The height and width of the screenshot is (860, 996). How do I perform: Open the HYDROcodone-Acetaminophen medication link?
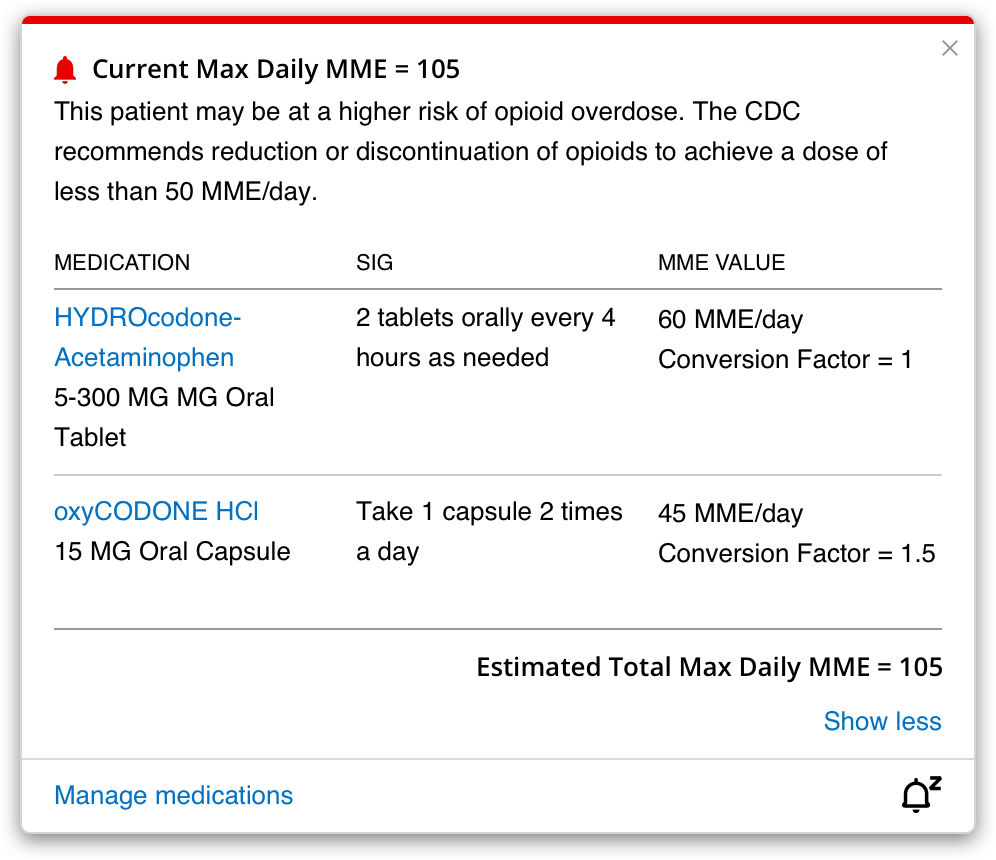click(x=147, y=337)
